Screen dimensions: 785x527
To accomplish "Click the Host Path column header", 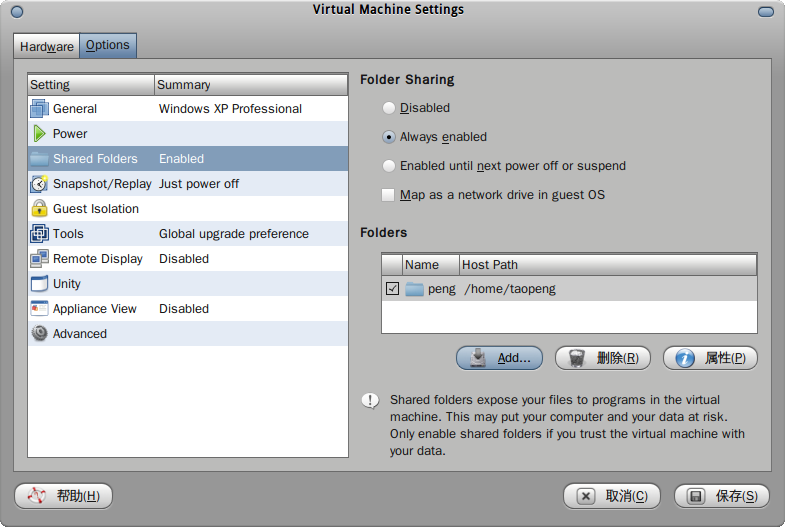I will pyautogui.click(x=608, y=265).
